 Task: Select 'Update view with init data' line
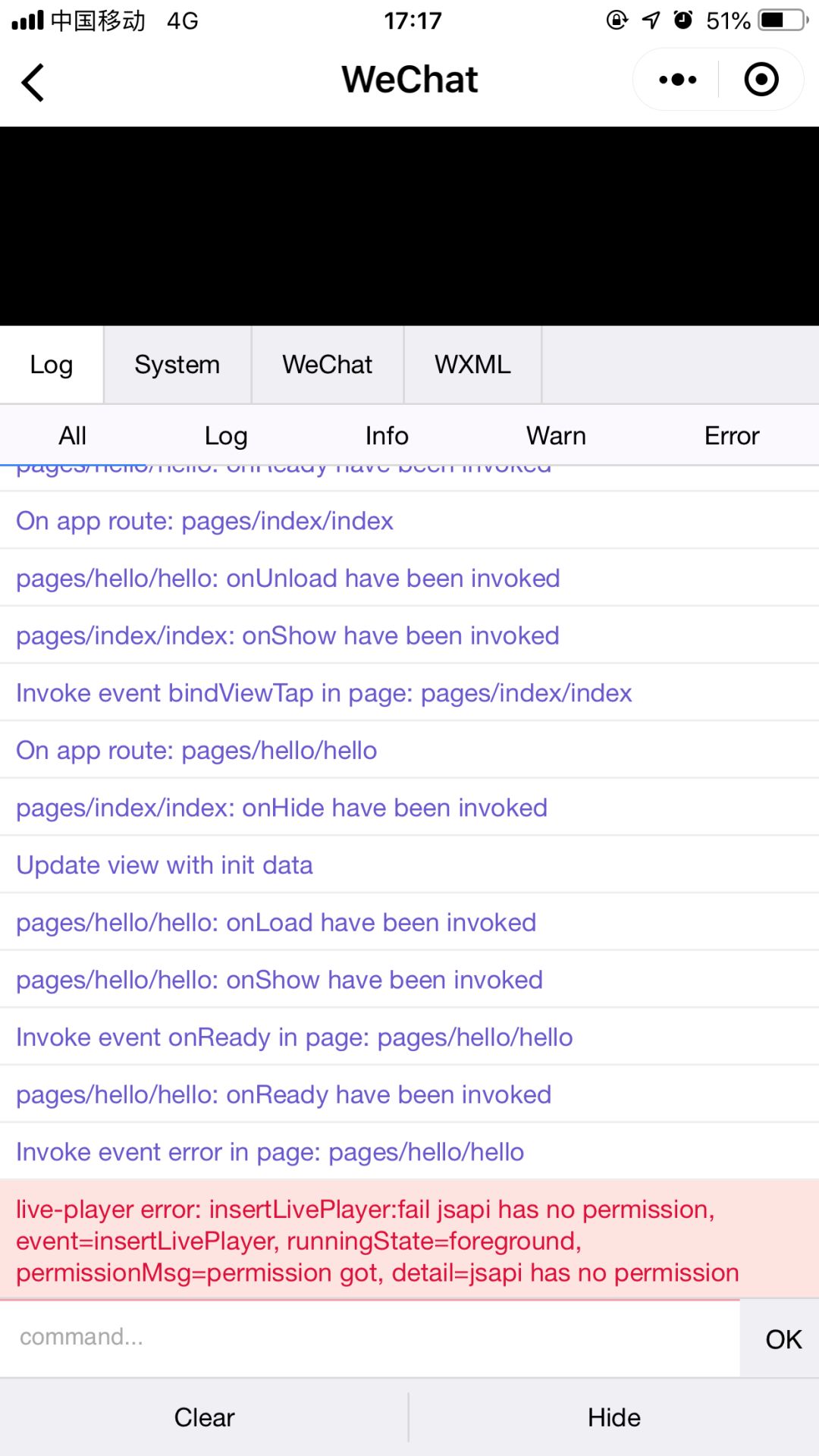pos(409,865)
